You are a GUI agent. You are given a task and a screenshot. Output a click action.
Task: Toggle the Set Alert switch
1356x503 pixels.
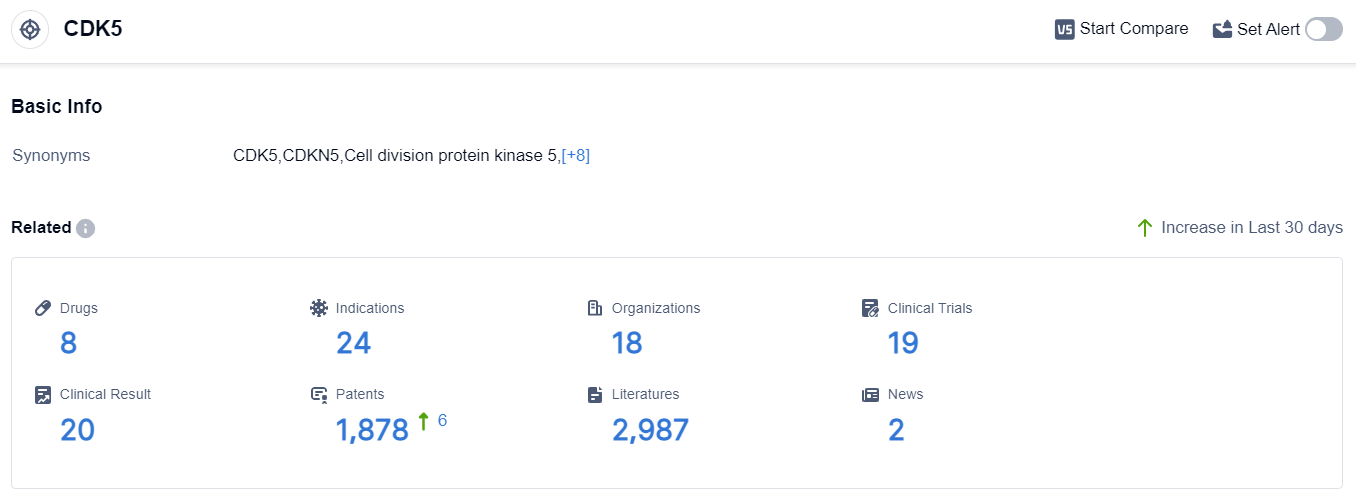1323,29
